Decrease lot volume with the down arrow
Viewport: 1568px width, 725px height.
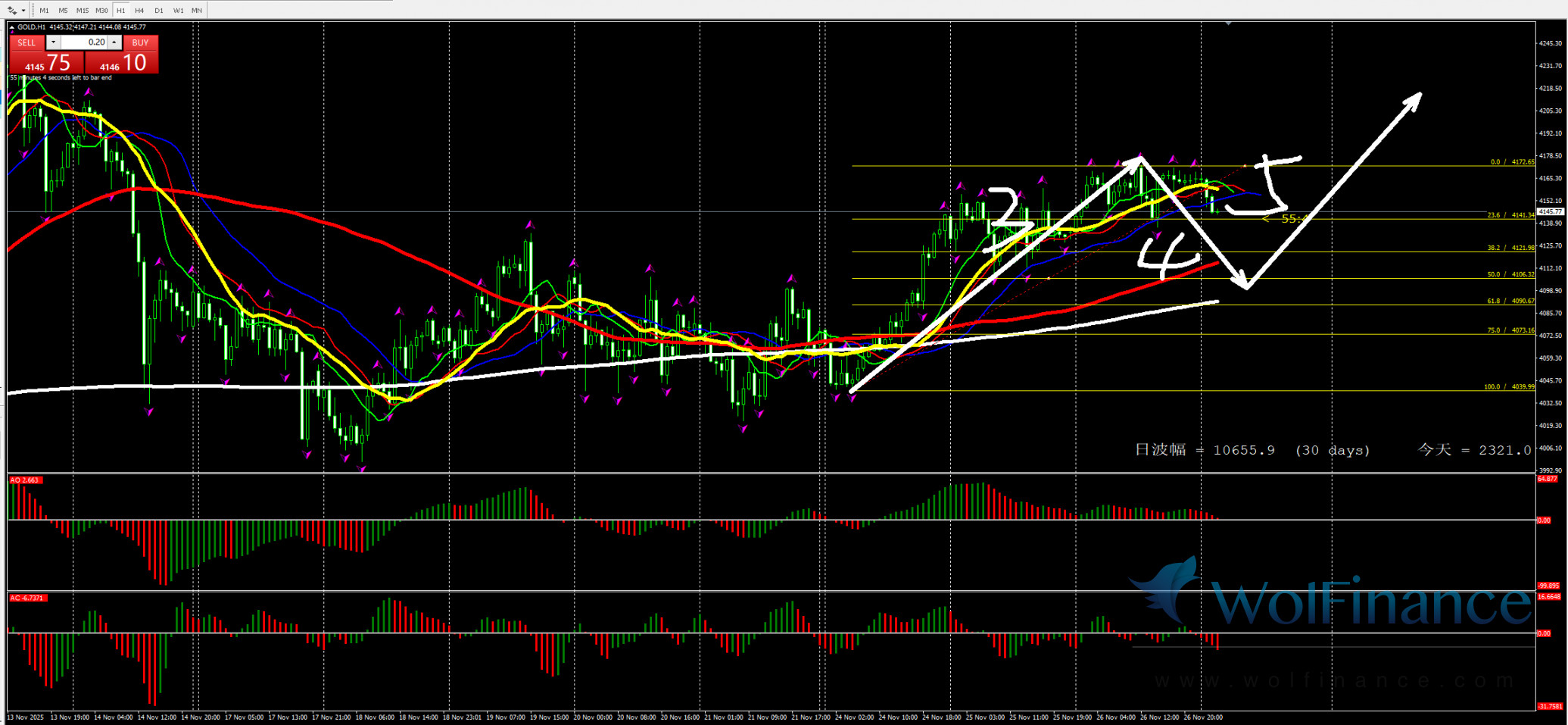tap(53, 42)
